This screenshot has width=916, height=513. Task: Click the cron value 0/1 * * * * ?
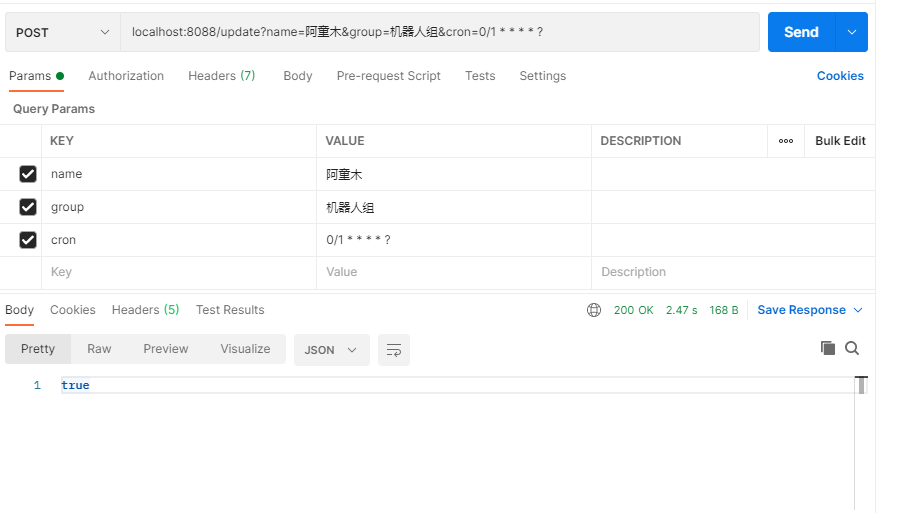[454, 240]
